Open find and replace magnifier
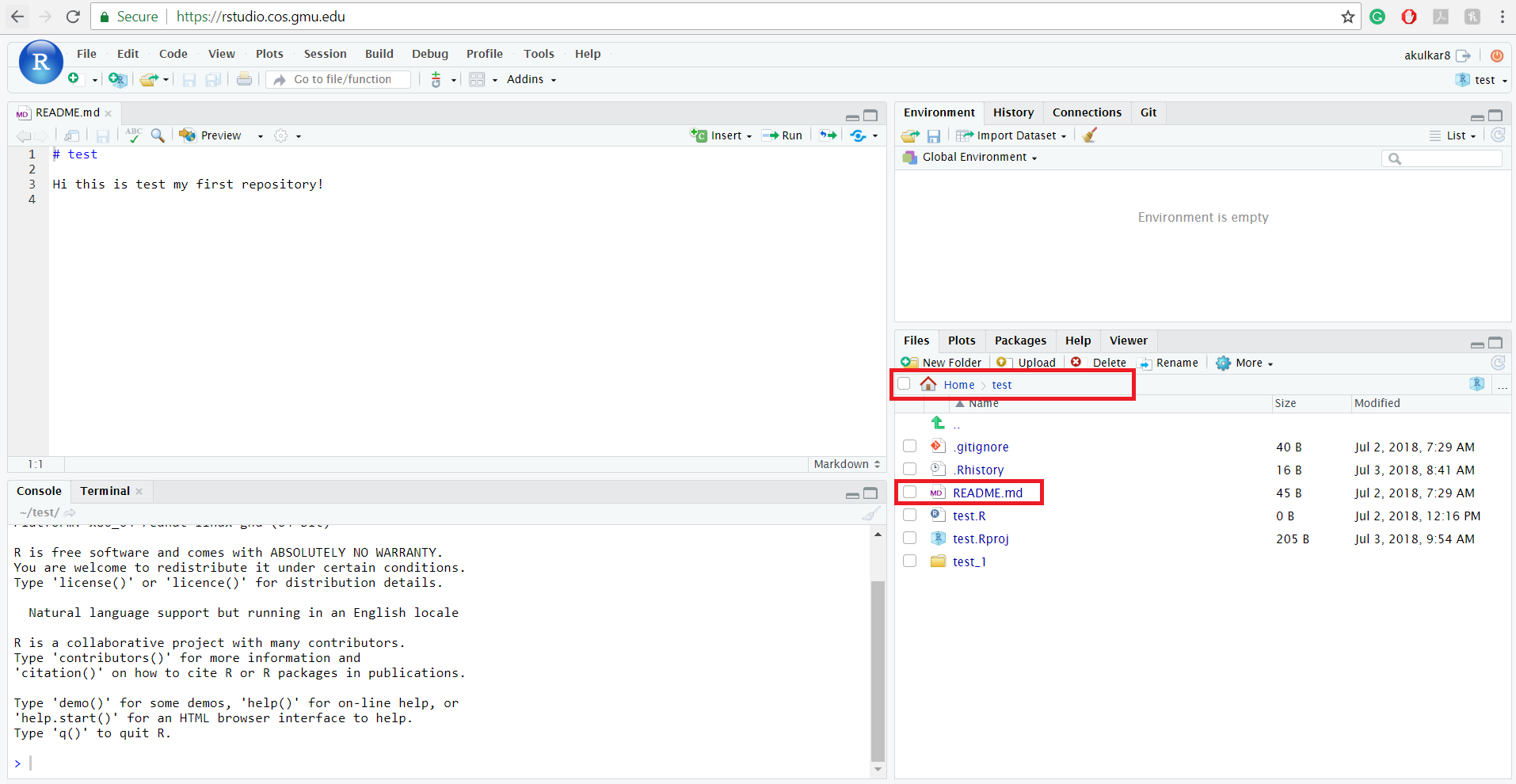Viewport: 1516px width, 784px height. [158, 135]
